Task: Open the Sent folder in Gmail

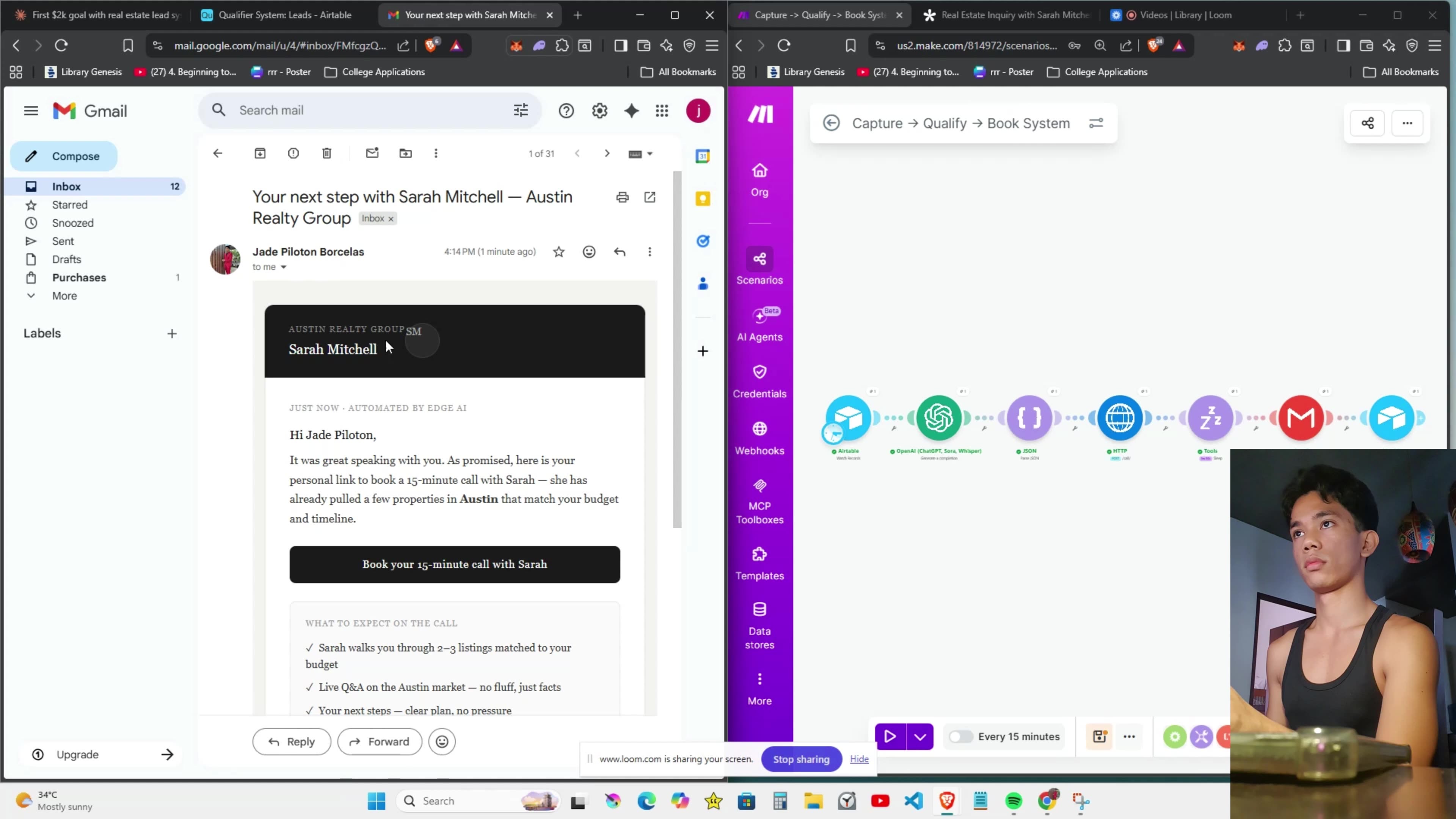Action: [63, 242]
